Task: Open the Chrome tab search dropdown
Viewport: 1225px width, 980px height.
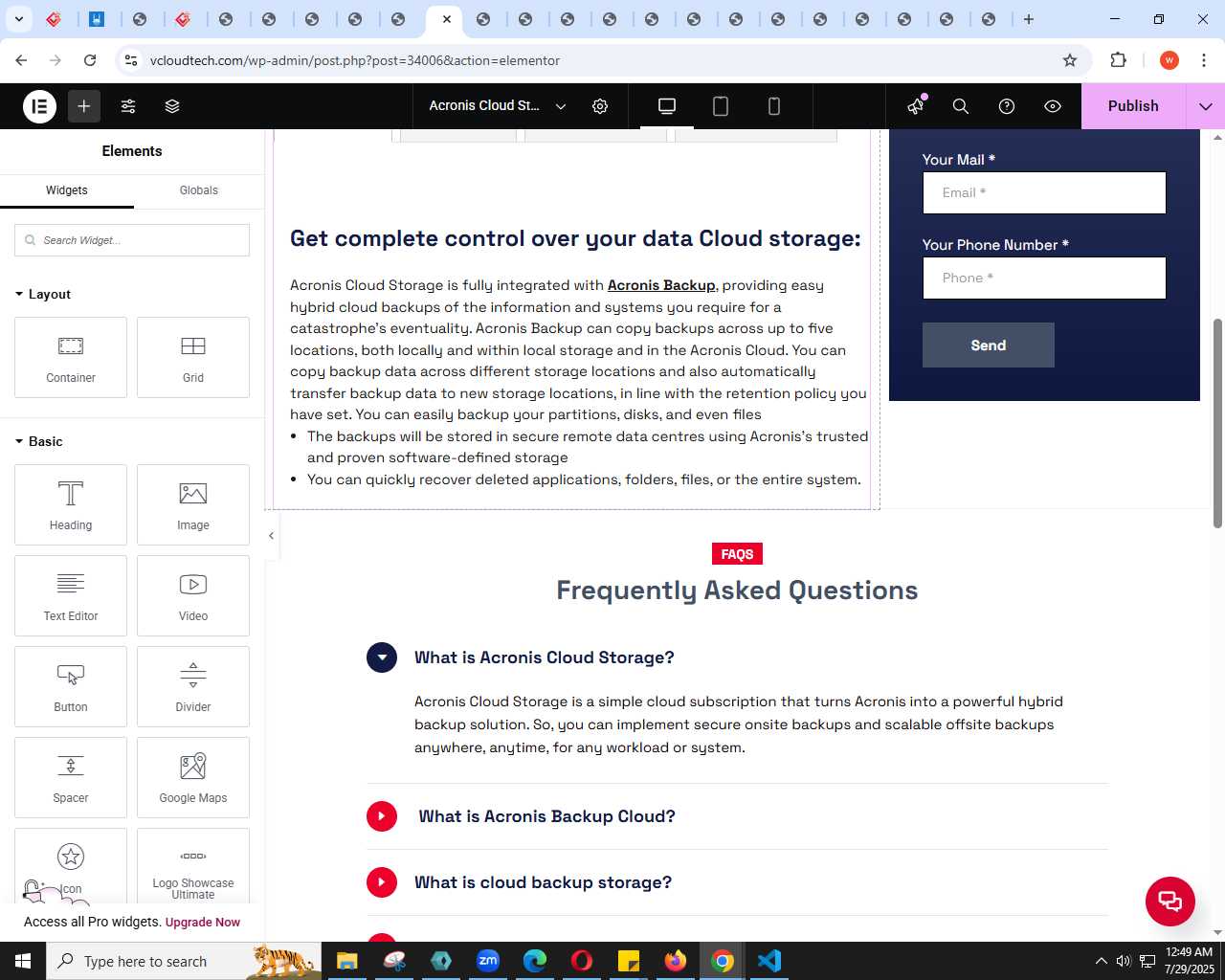Action: pos(19,19)
